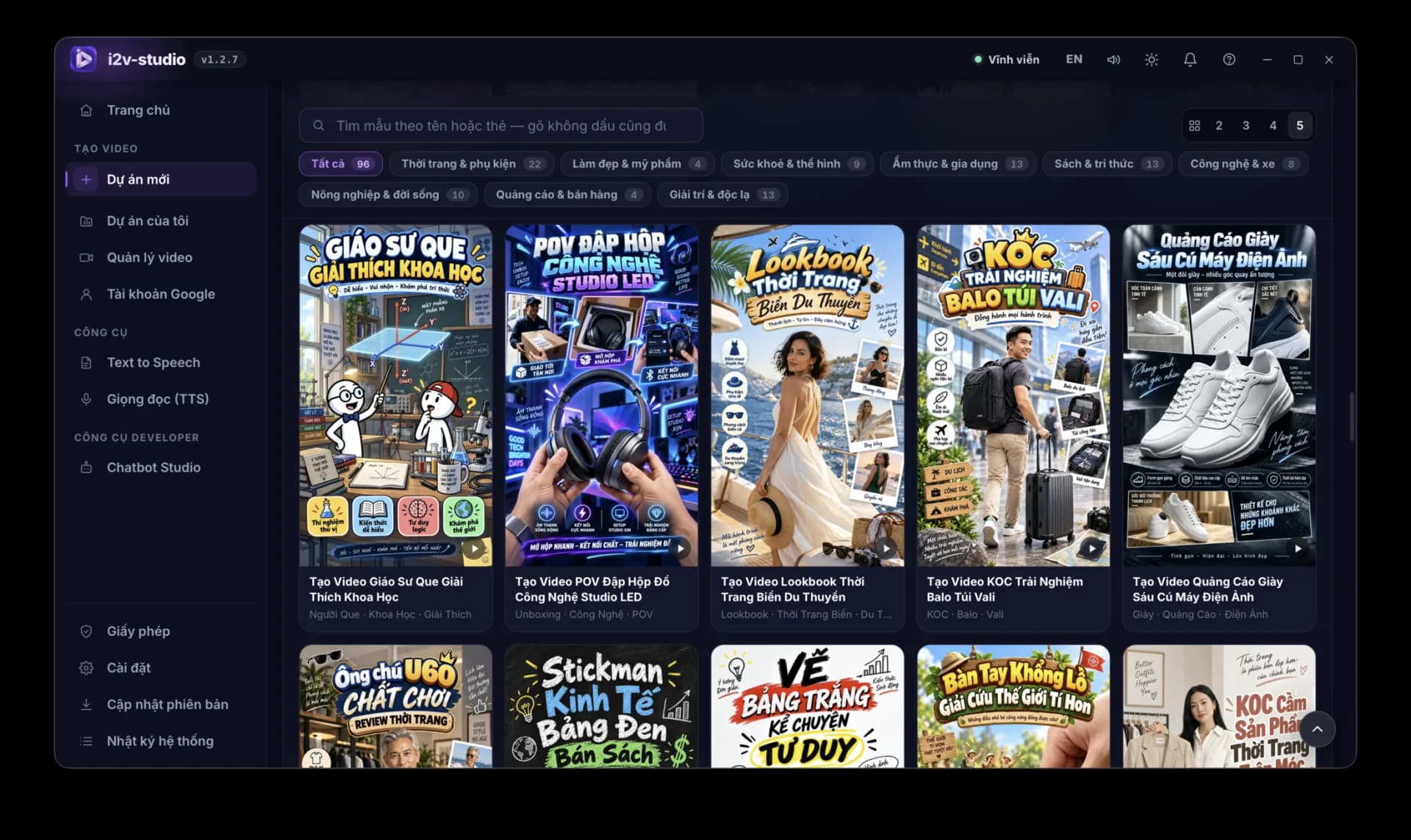Viewport: 1411px width, 840px height.
Task: Click title Tạo Video Giáo Sư Que Giải Thích Khoa Học
Action: pyautogui.click(x=386, y=589)
